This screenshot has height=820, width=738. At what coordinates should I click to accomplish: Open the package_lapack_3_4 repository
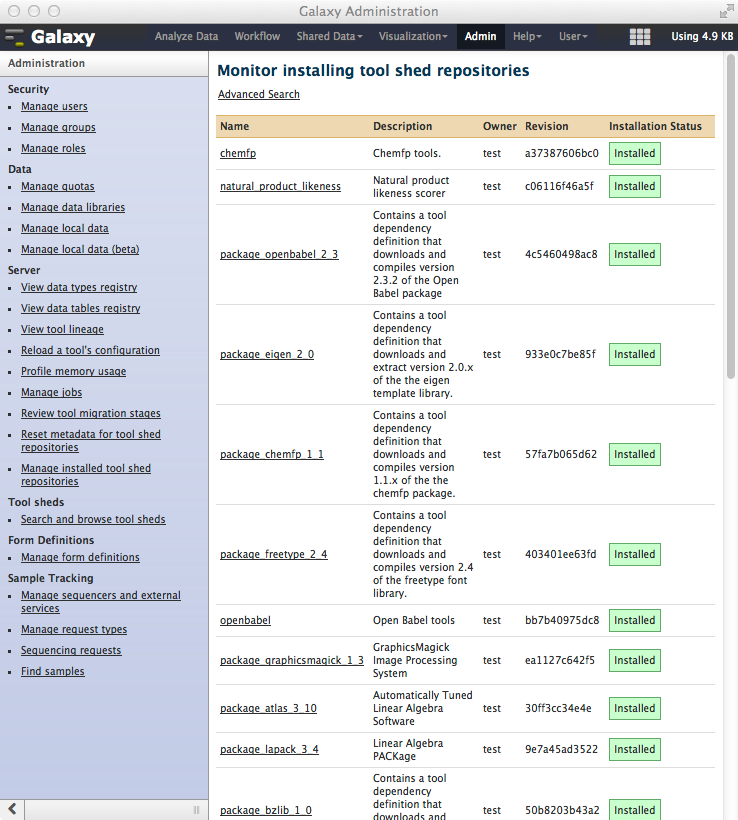[269, 749]
